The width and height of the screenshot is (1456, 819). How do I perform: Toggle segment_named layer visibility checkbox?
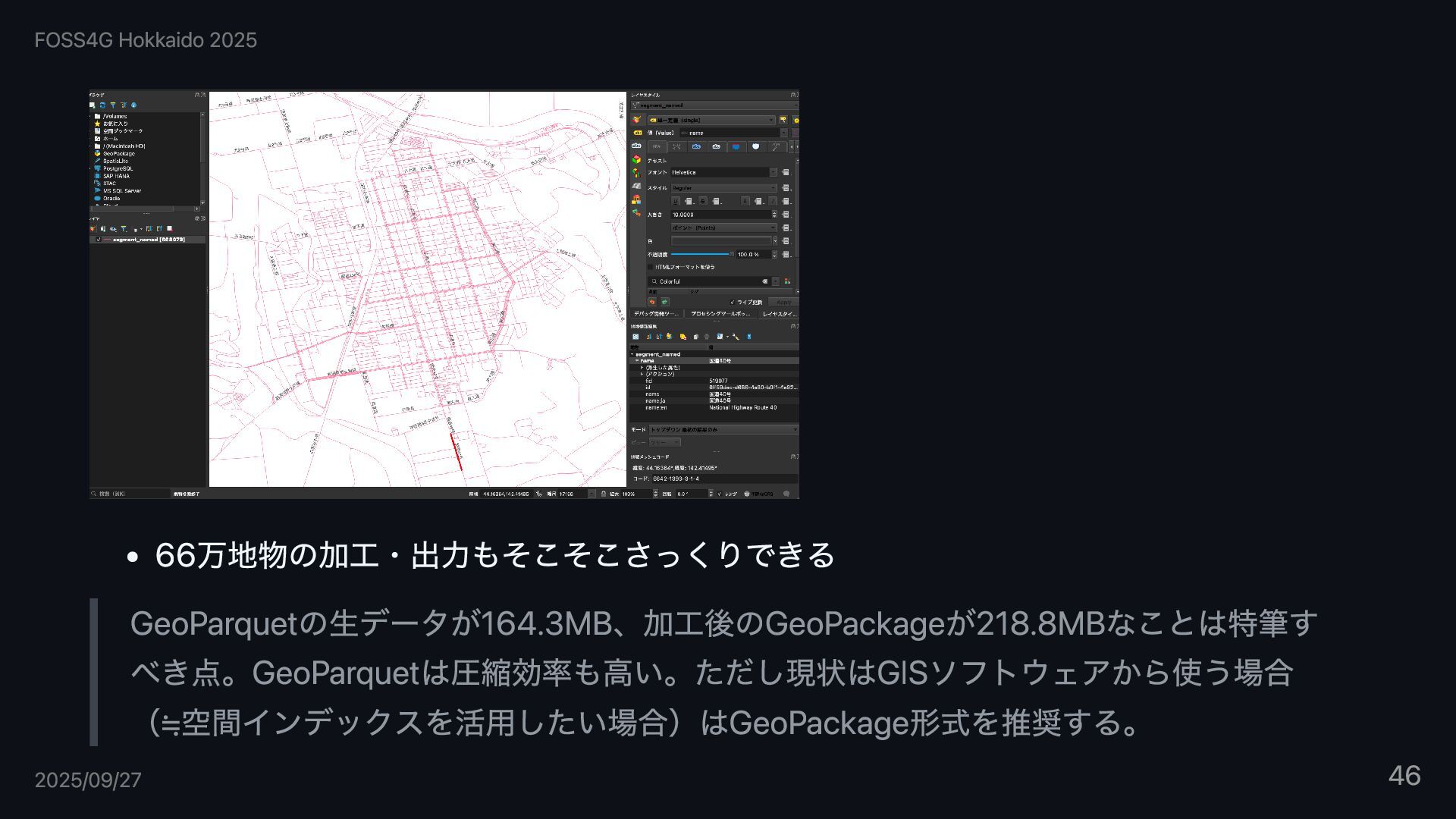click(98, 240)
